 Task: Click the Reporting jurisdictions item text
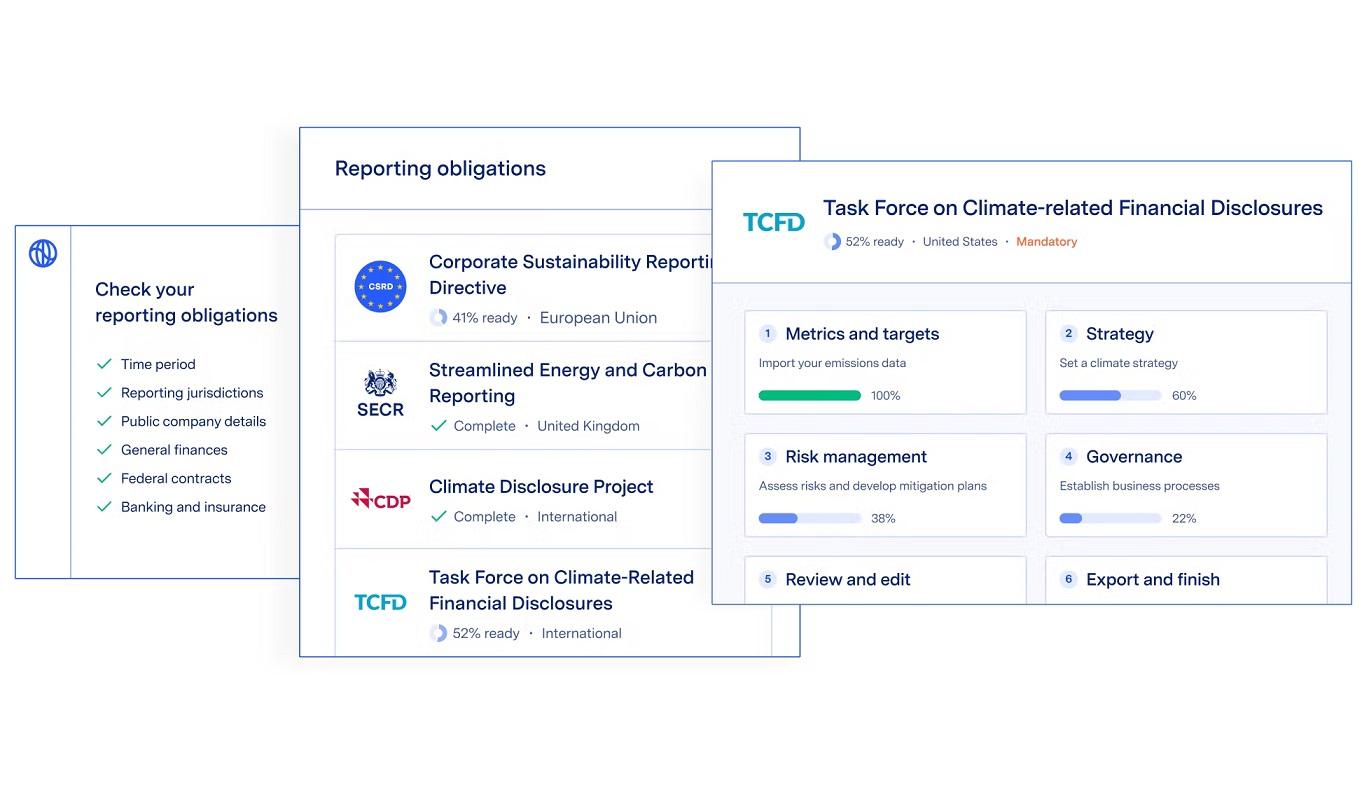tap(192, 393)
